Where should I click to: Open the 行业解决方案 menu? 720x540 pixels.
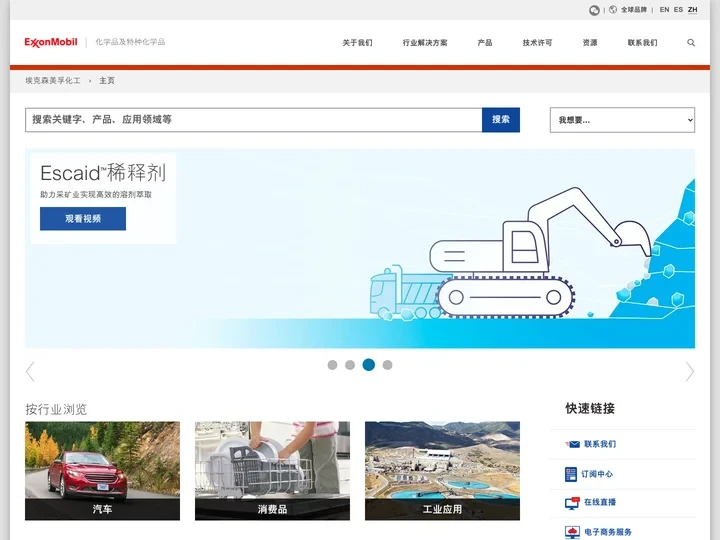(x=425, y=43)
